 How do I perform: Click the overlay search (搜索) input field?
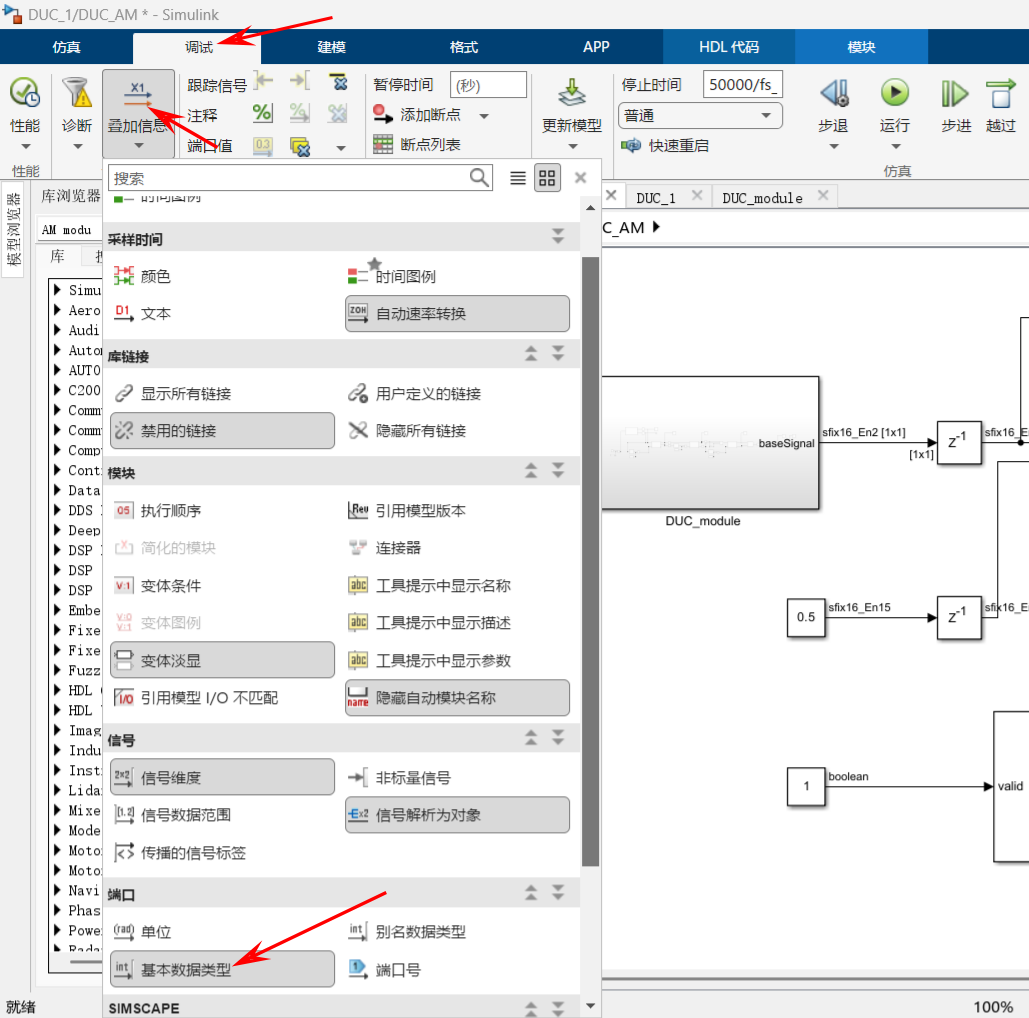pos(288,178)
